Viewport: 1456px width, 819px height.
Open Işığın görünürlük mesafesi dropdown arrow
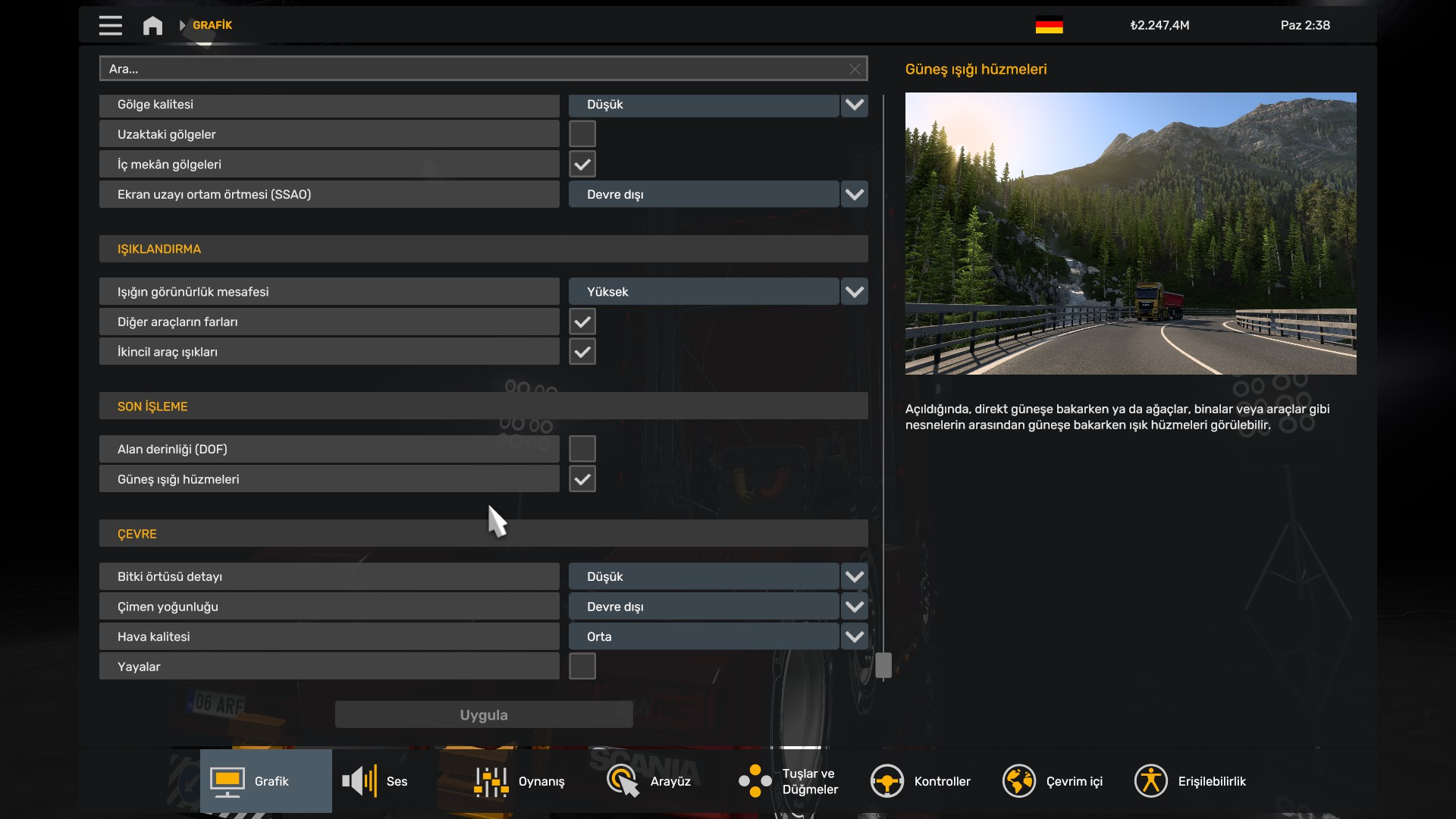tap(855, 292)
